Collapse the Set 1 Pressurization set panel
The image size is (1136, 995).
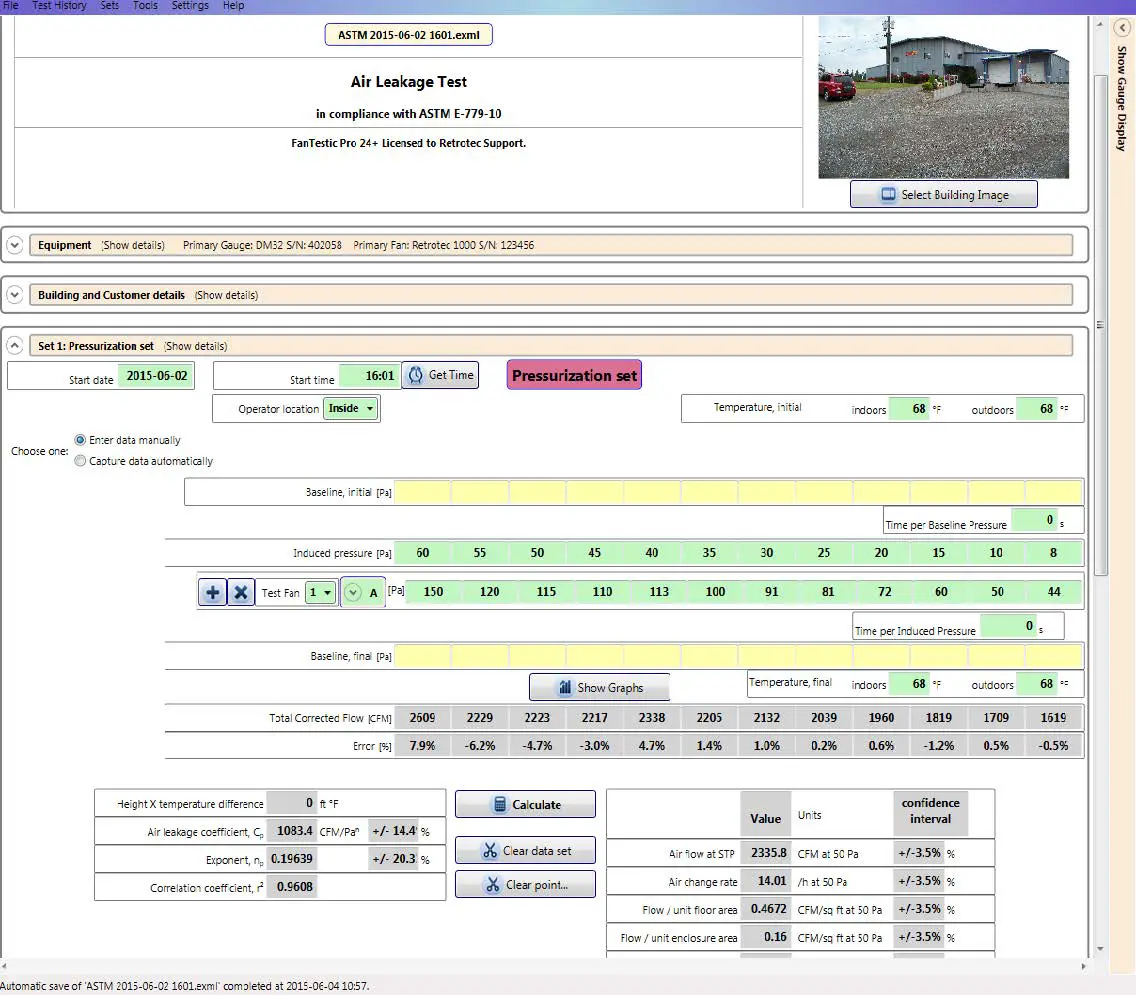pyautogui.click(x=14, y=344)
